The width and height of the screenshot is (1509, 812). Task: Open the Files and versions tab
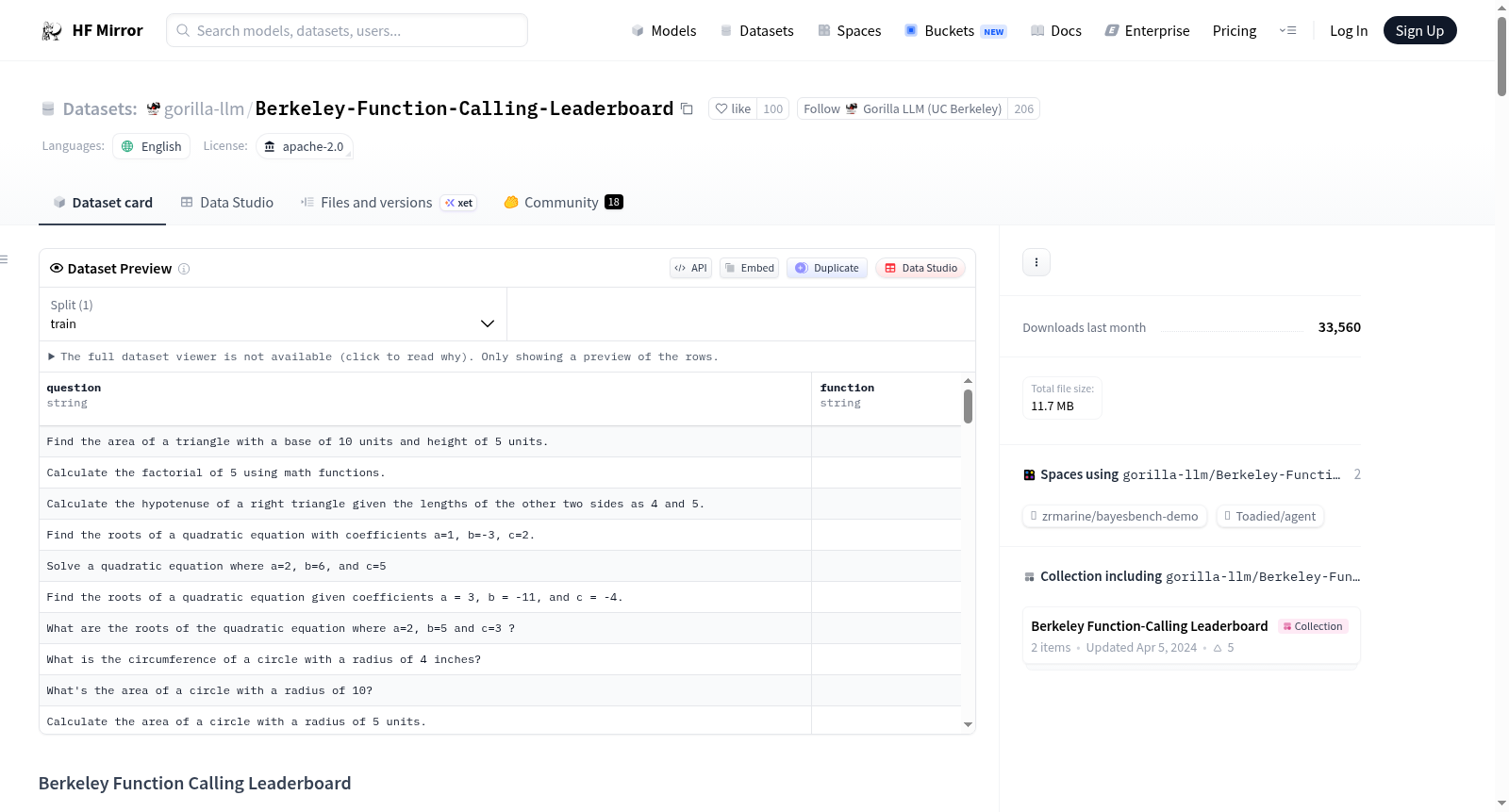(x=389, y=203)
